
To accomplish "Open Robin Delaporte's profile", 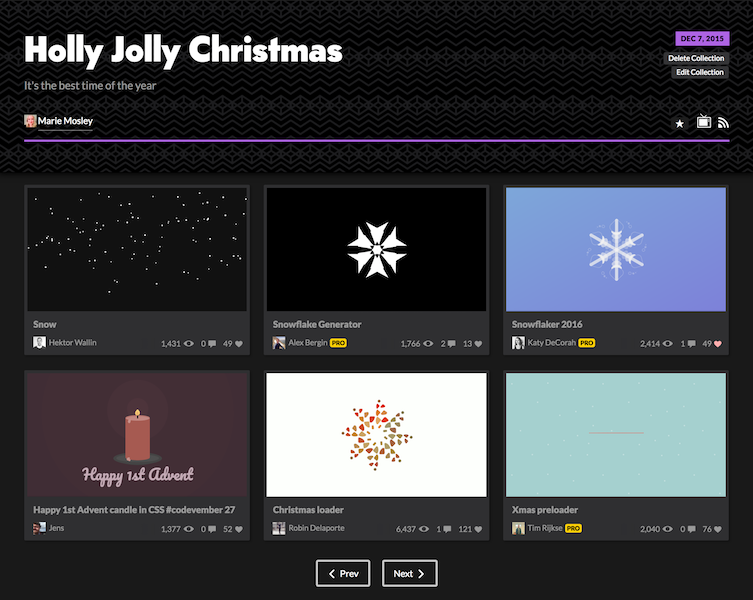I will 316,528.
